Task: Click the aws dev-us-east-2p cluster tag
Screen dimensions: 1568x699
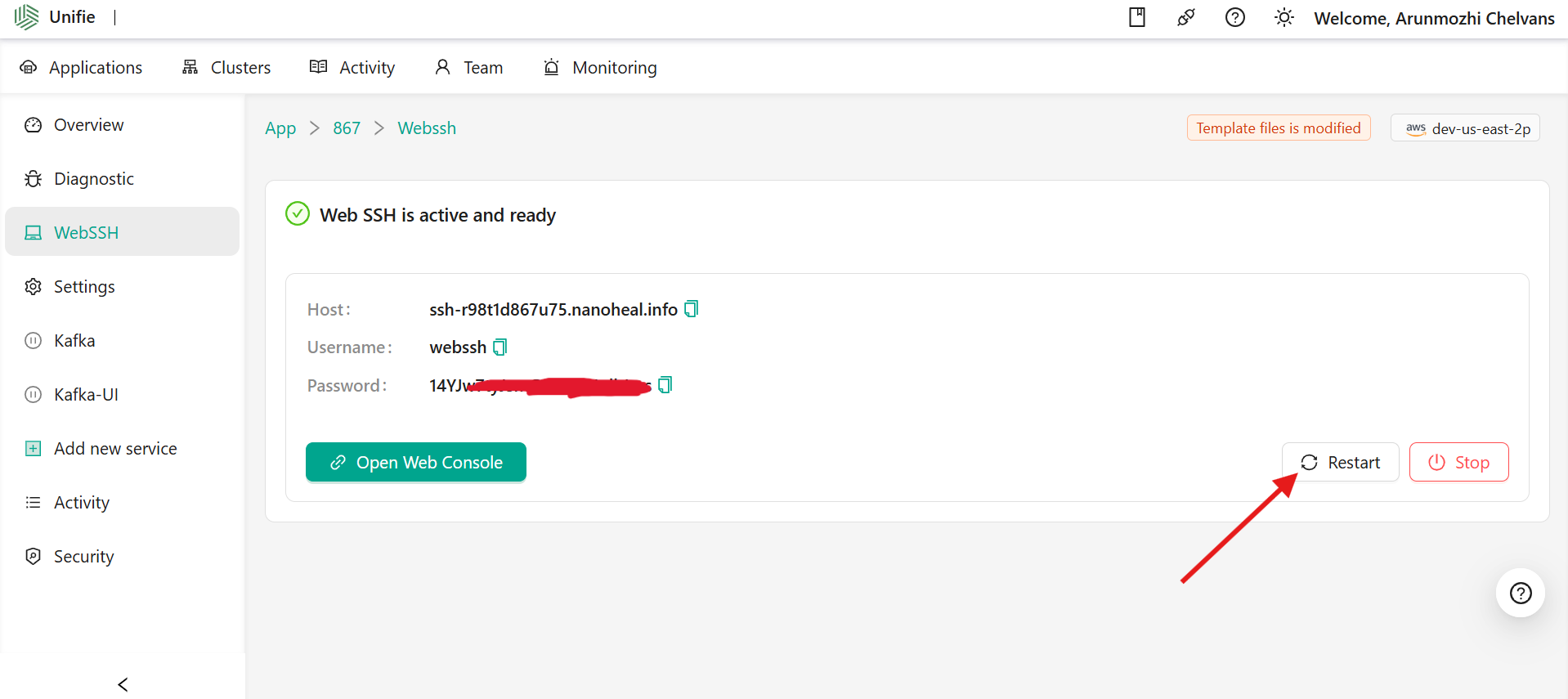Action: click(1465, 128)
